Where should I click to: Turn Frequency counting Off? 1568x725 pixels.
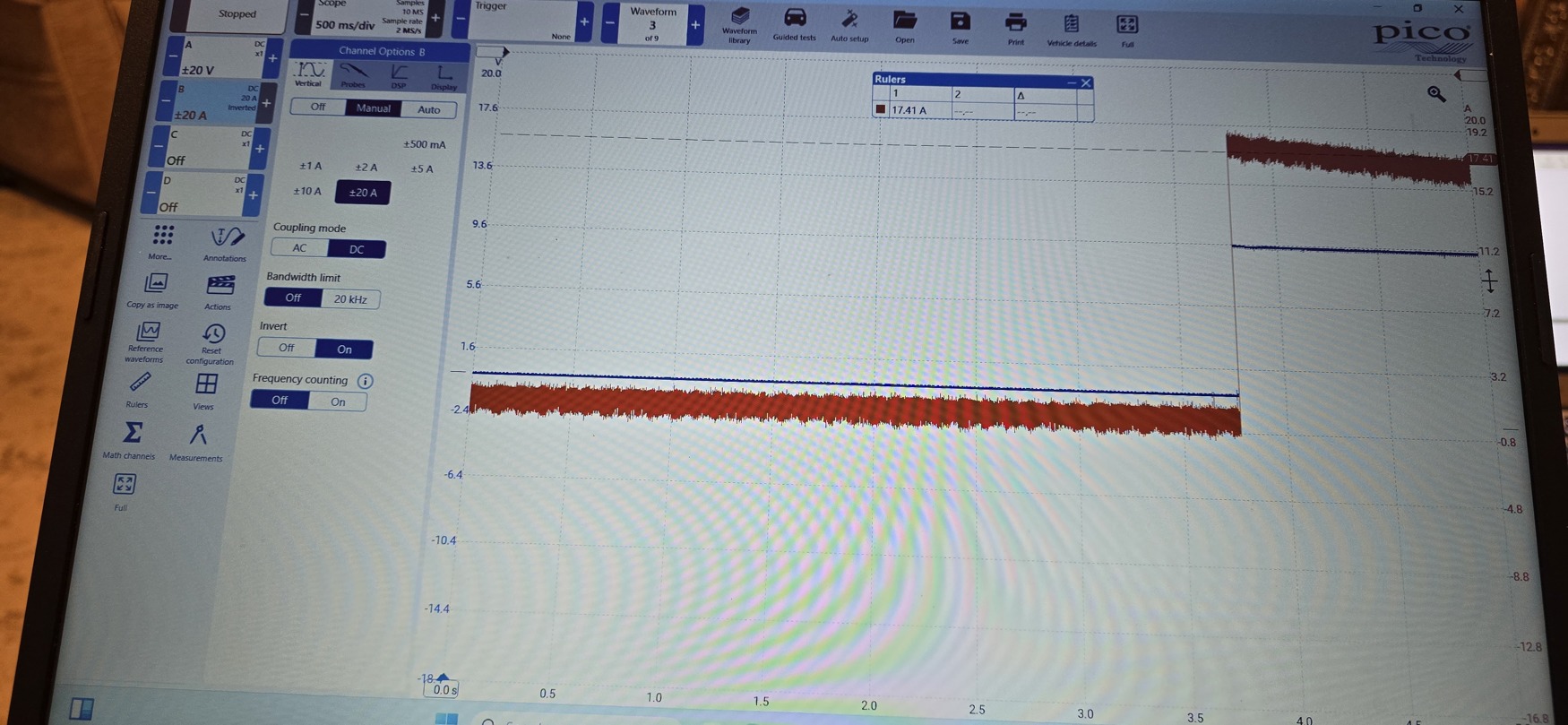point(280,400)
